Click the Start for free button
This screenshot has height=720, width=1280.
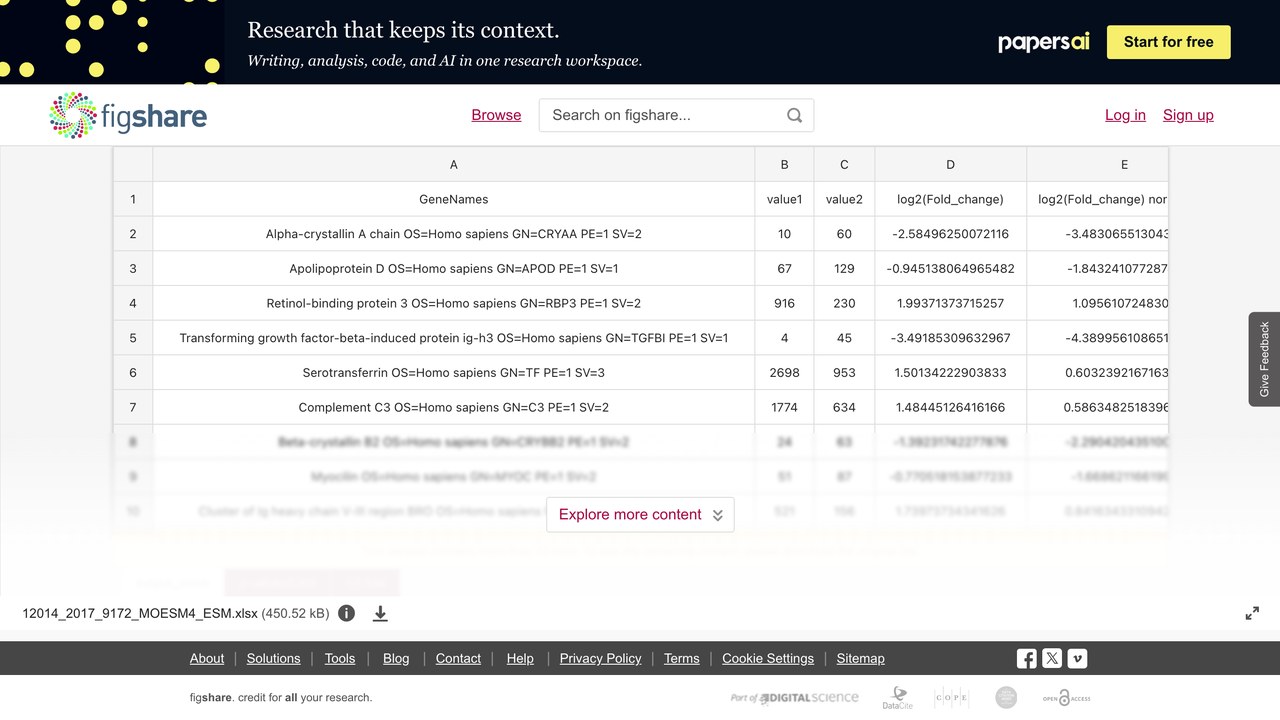(x=1168, y=42)
